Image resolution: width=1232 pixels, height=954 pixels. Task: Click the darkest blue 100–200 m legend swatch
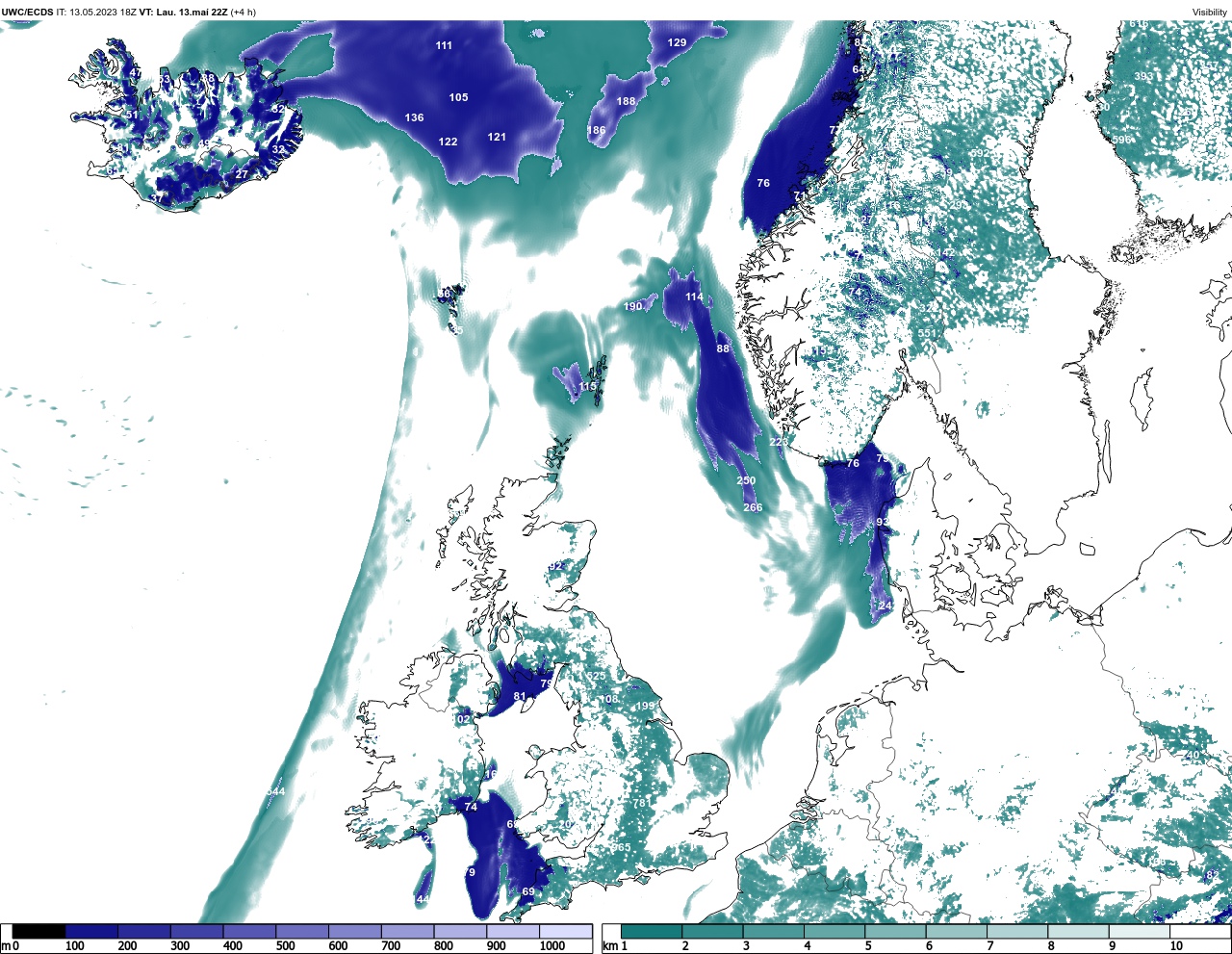click(91, 932)
